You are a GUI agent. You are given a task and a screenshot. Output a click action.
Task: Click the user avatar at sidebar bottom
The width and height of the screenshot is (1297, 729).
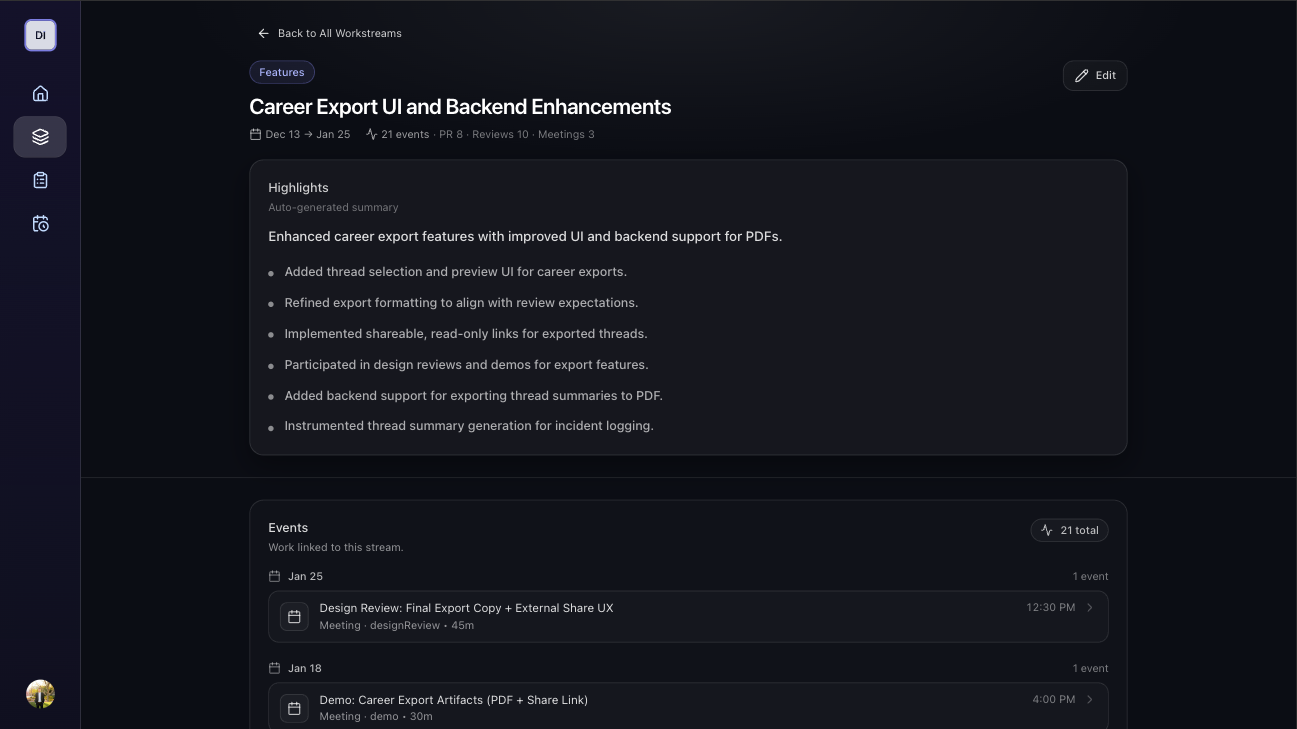(40, 694)
